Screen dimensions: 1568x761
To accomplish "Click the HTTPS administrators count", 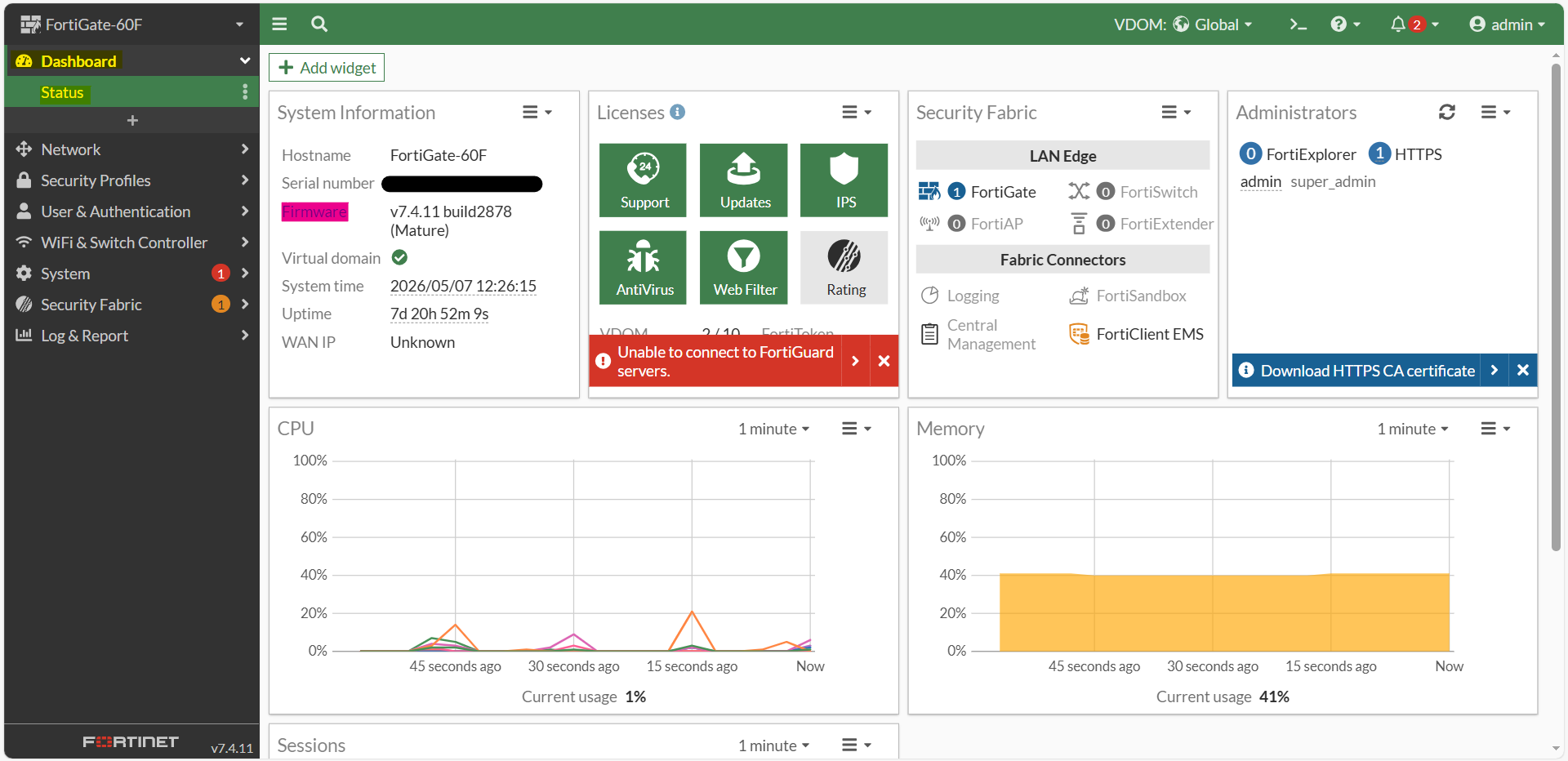I will click(1379, 154).
